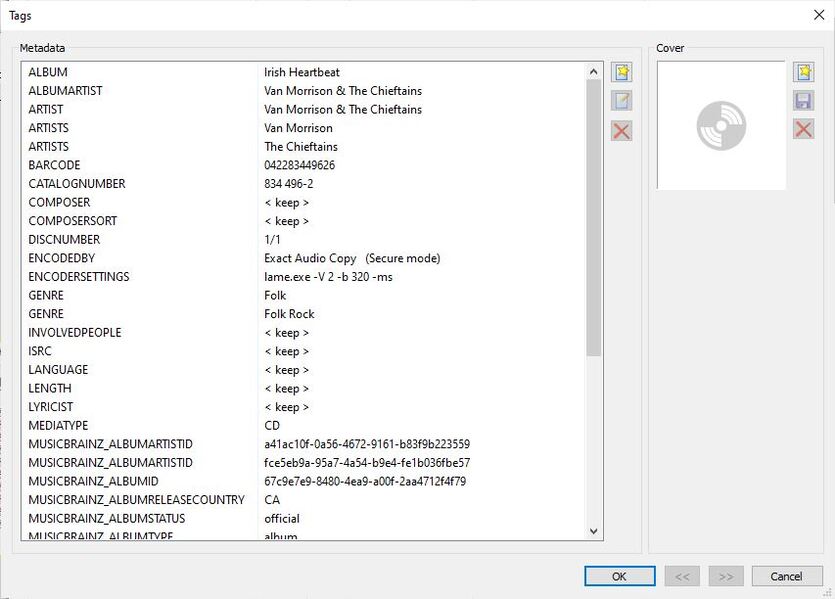Select the ALBUM row Irish Heartbeat
Screen dimensions: 835x599
pyautogui.click(x=304, y=72)
